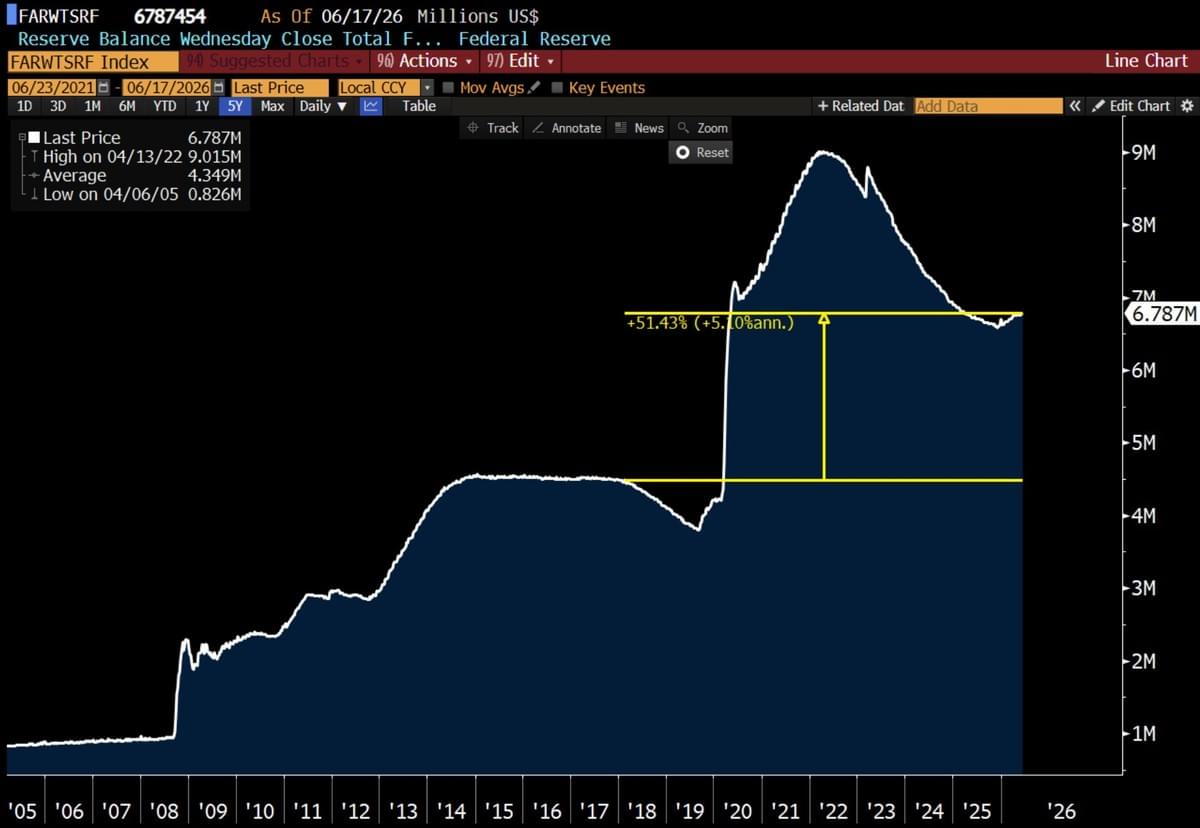Select the Max time range
Screen dimensions: 1200x828
(272, 106)
